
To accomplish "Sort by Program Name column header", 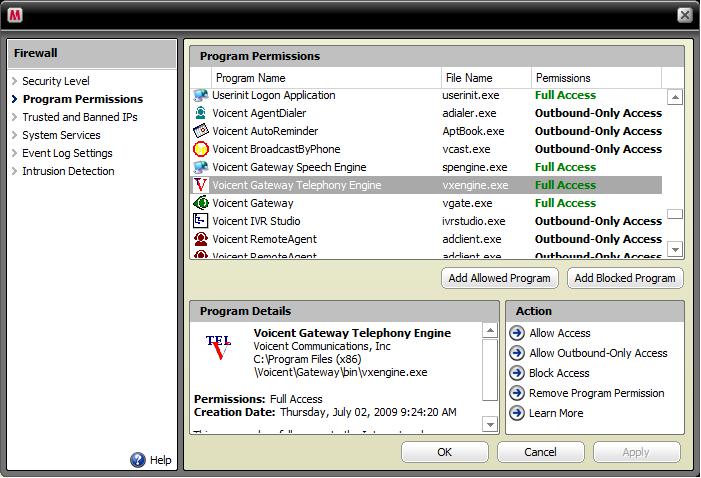I will point(250,78).
